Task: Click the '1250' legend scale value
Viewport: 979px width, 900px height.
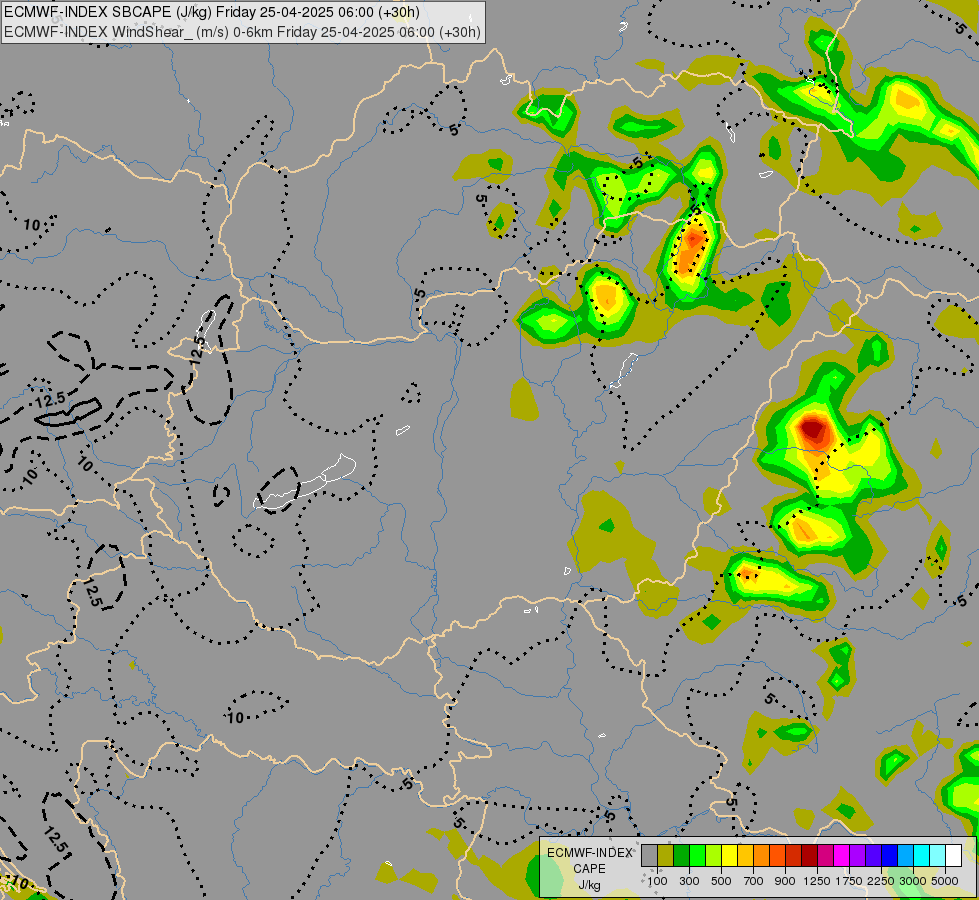Action: (x=817, y=881)
